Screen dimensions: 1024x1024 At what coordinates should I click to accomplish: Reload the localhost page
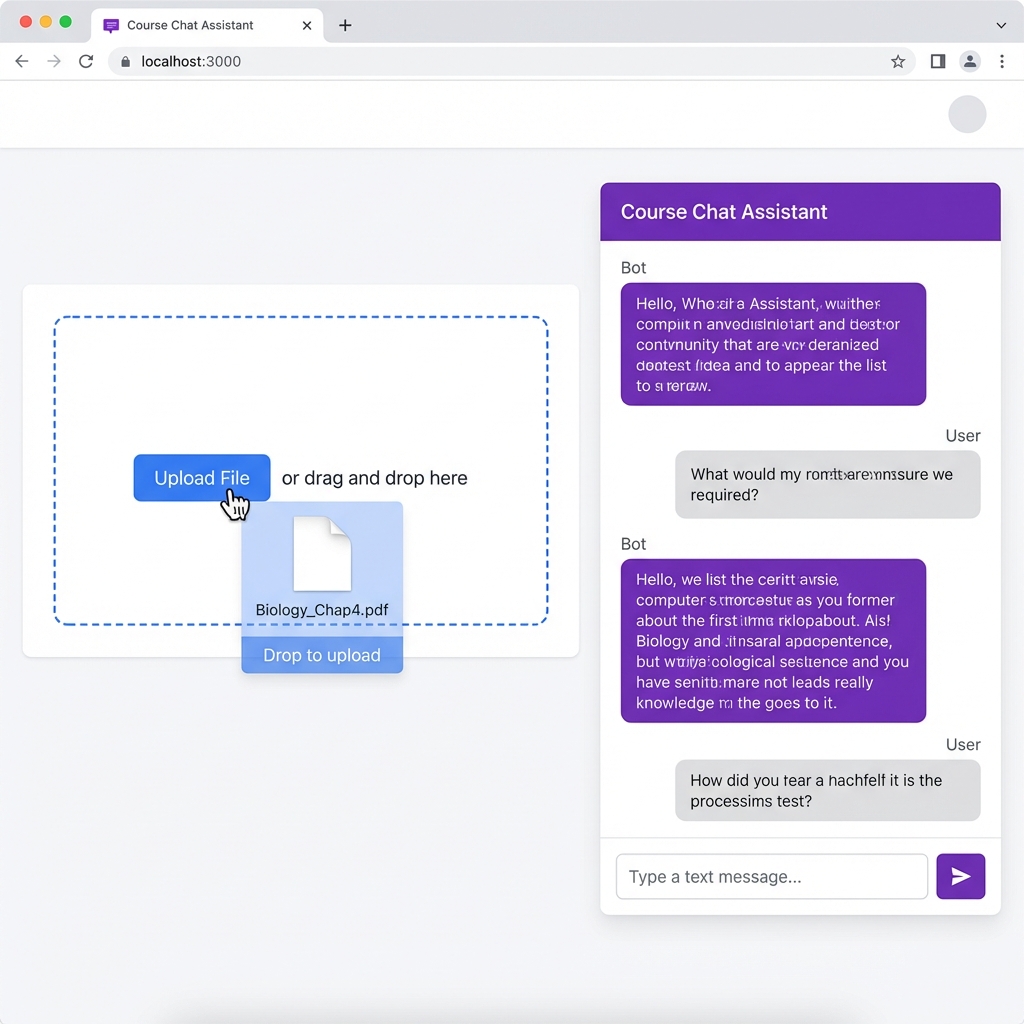tap(86, 61)
